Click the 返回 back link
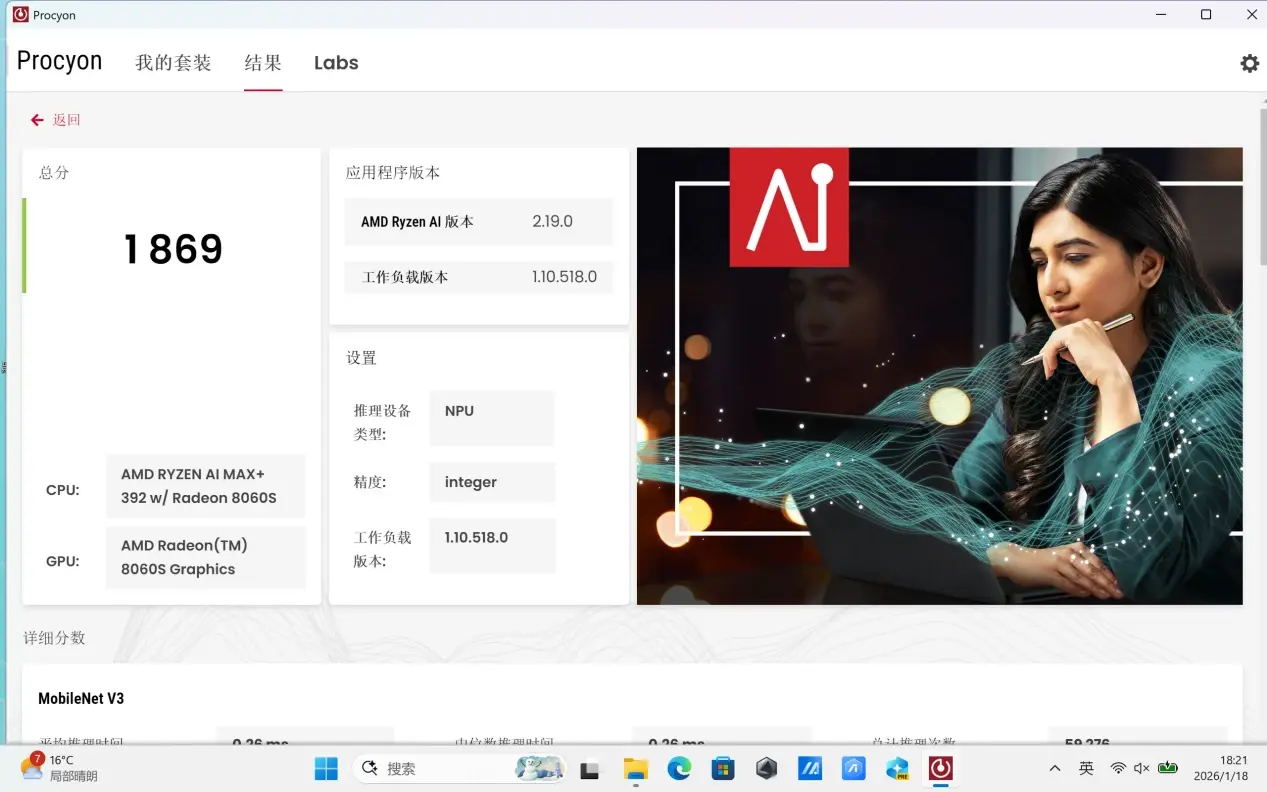Viewport: 1267px width, 792px height. [66, 120]
